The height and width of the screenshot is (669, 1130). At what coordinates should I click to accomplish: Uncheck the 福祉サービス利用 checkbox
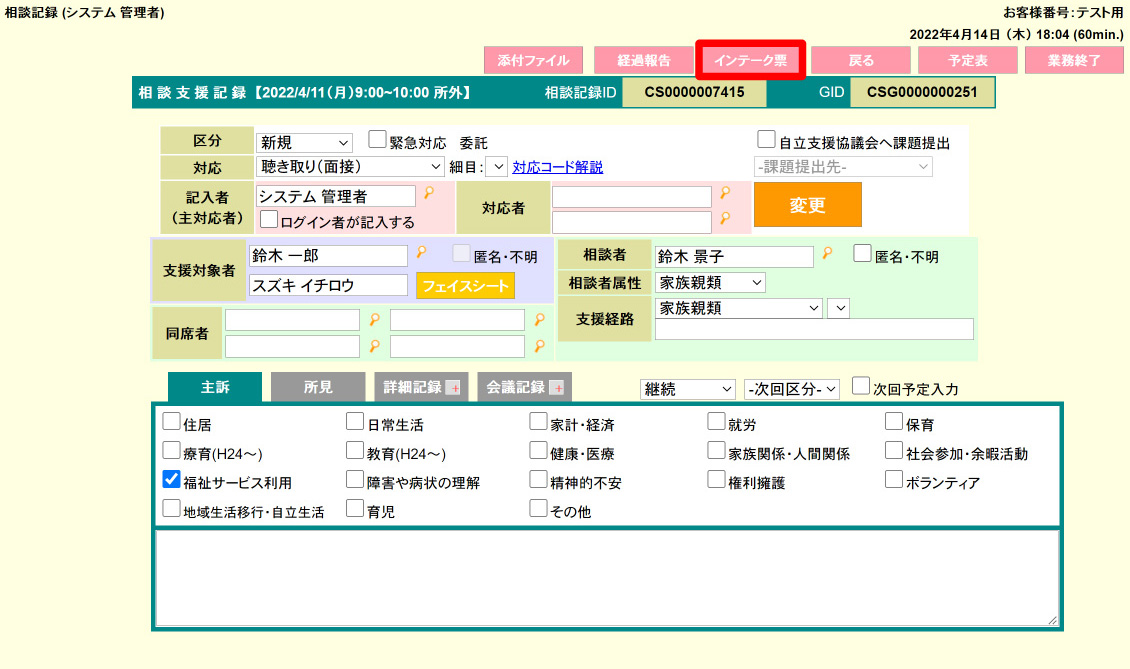click(171, 479)
